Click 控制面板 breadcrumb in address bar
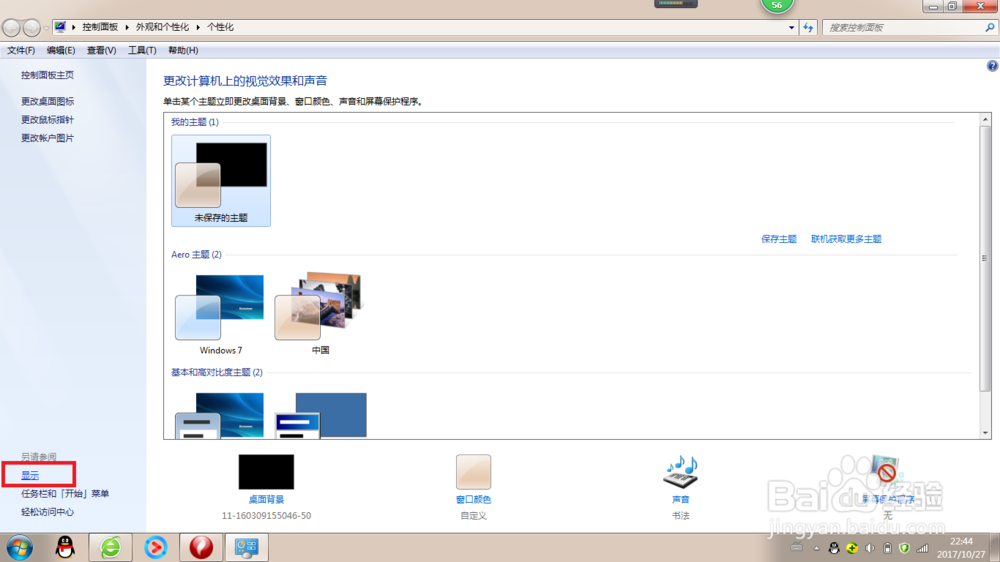Image resolution: width=1000 pixels, height=562 pixels. click(x=100, y=27)
